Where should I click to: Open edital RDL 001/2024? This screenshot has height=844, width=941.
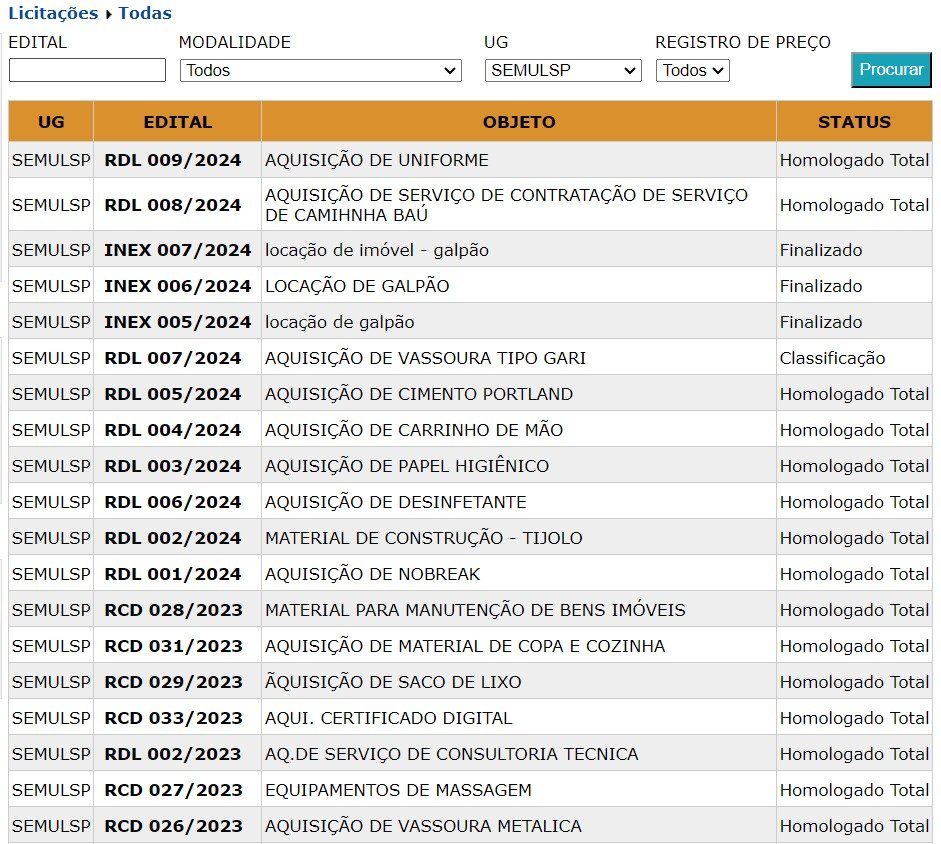click(173, 574)
